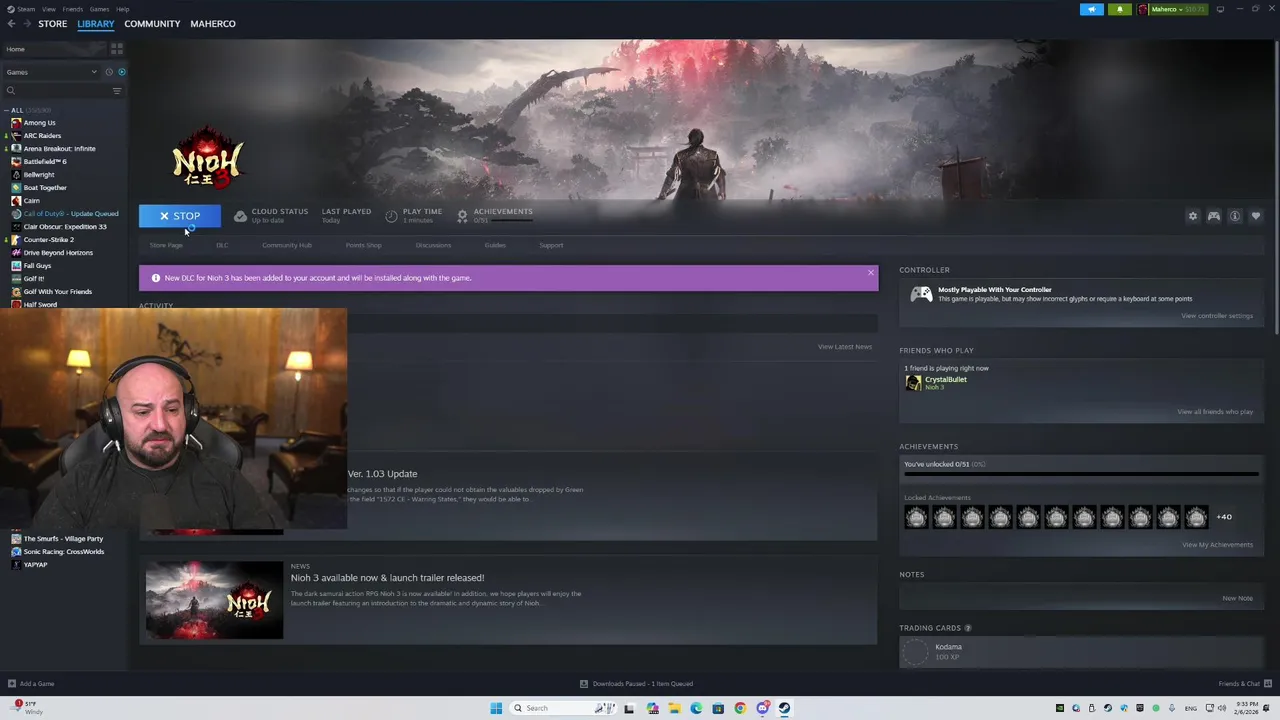Open the Ver. 1.03 Update news item
1280x720 pixels.
(382, 474)
